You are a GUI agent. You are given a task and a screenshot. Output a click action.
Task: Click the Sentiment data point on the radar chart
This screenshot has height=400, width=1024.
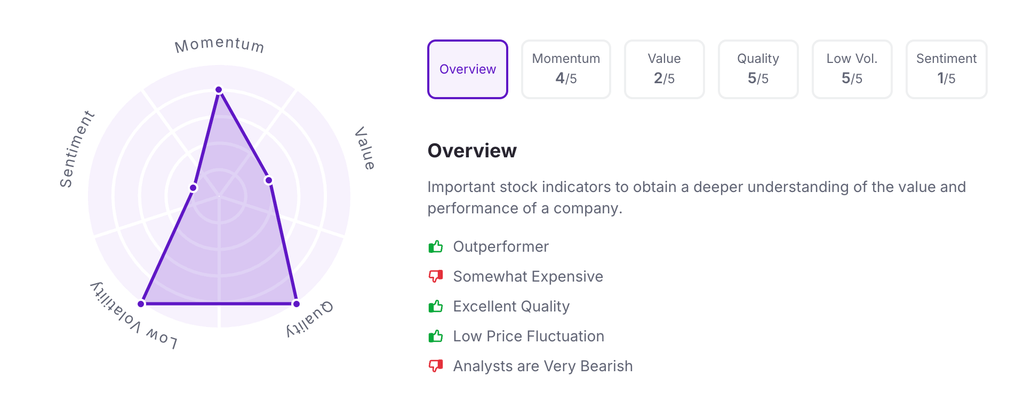click(194, 187)
